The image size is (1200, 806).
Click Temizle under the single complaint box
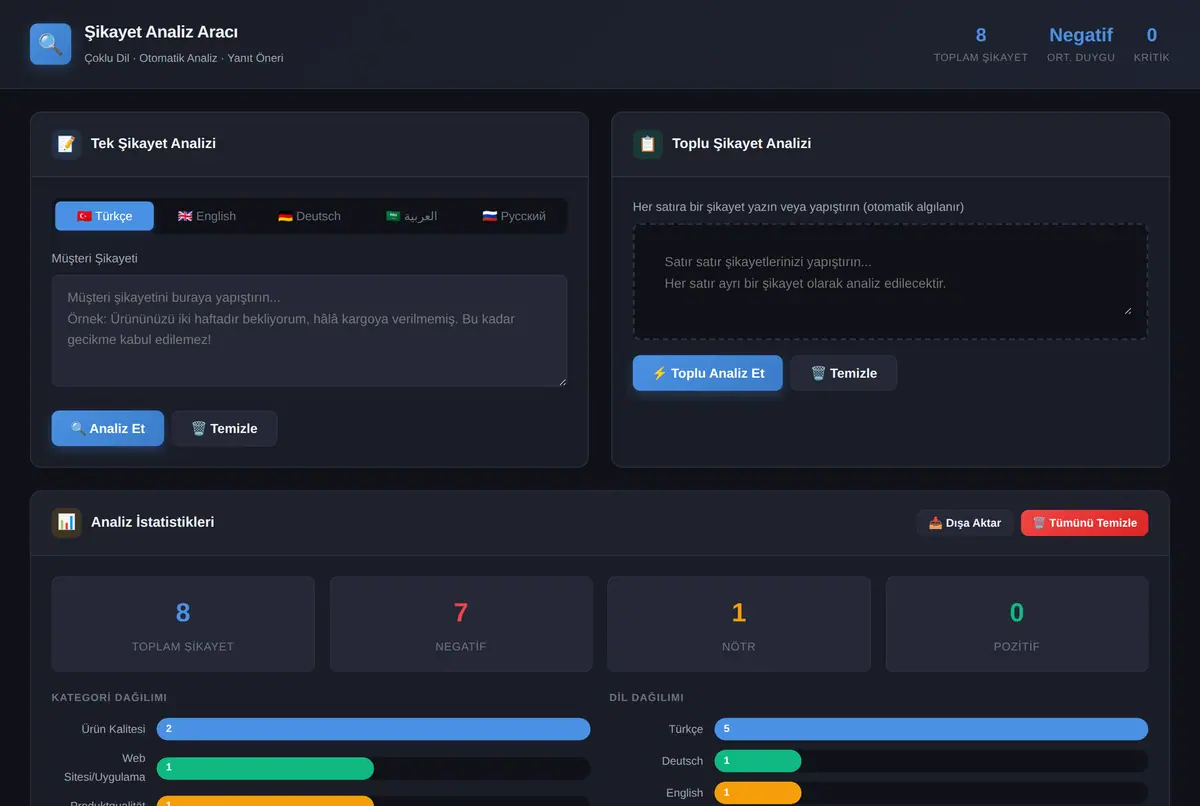[224, 428]
